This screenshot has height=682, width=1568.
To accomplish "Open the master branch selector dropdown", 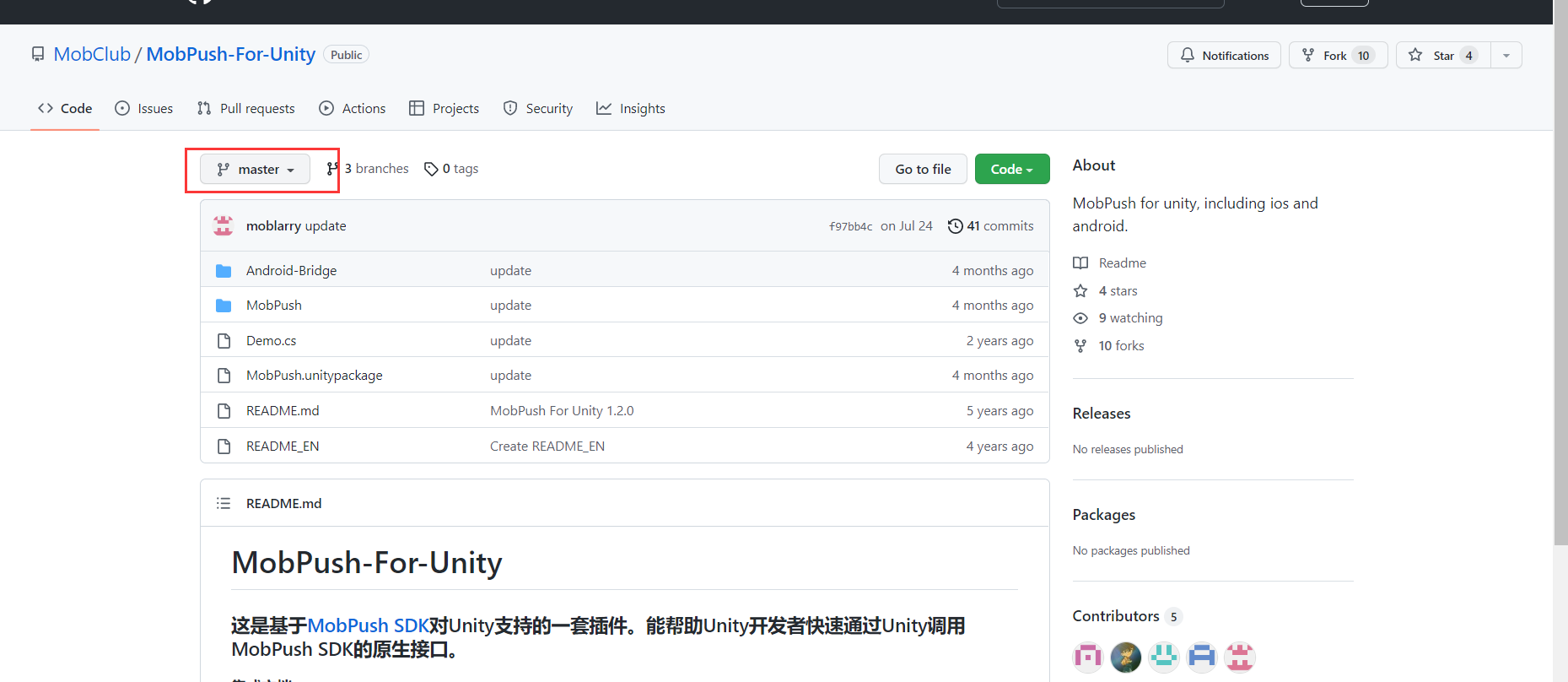I will tap(256, 169).
